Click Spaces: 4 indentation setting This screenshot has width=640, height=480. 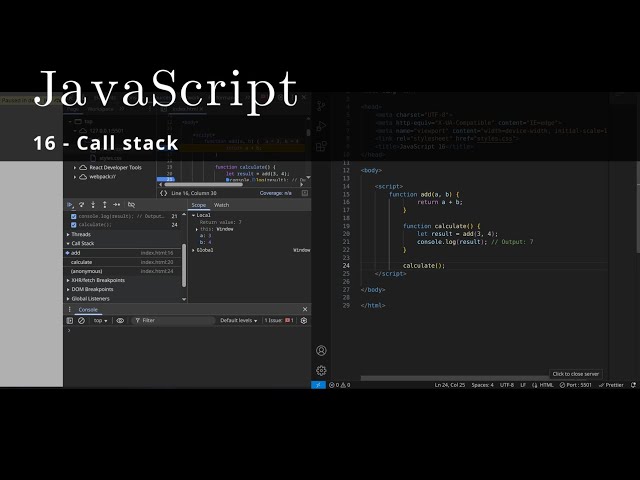482,385
